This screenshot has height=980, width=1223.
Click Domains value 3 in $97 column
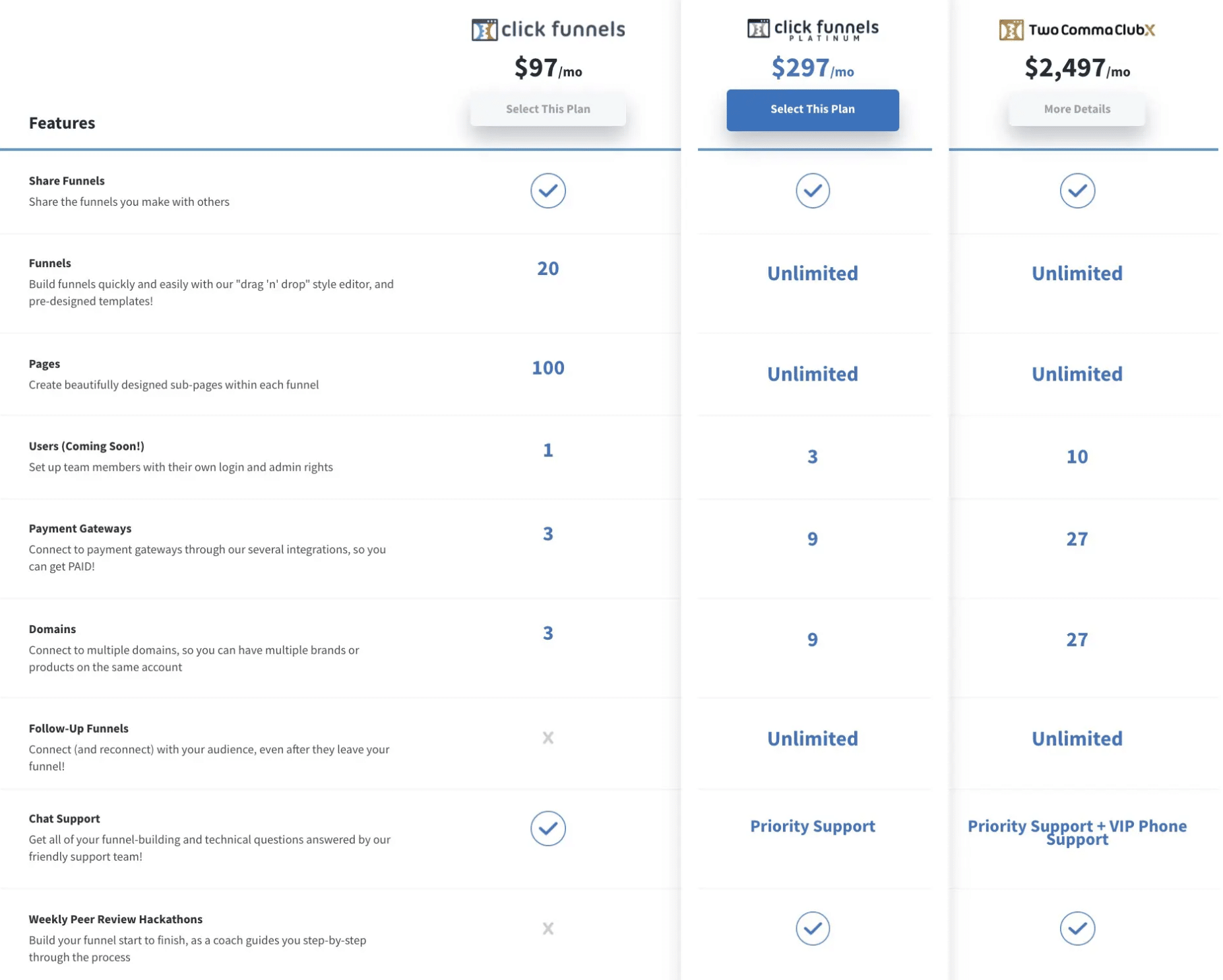pyautogui.click(x=548, y=634)
